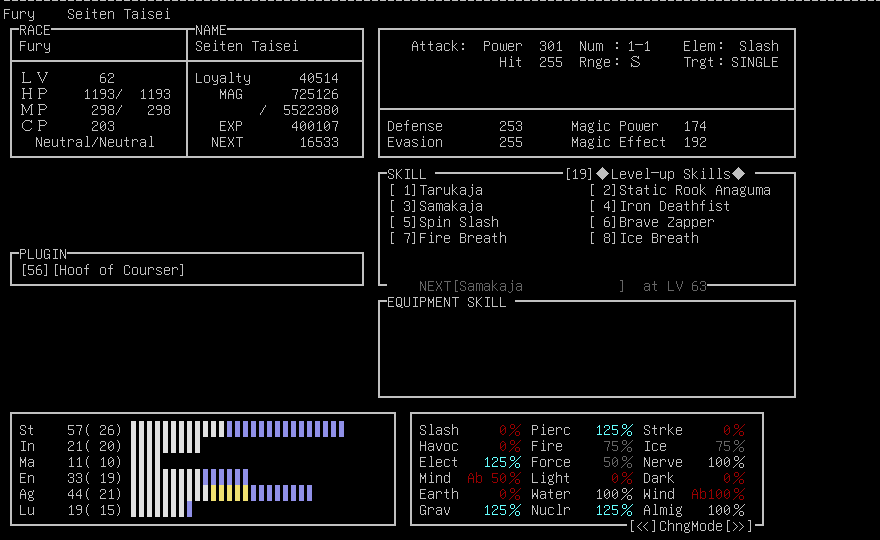This screenshot has height=540, width=880.
Task: Click the Pierc resistance 125% value
Action: 614,431
